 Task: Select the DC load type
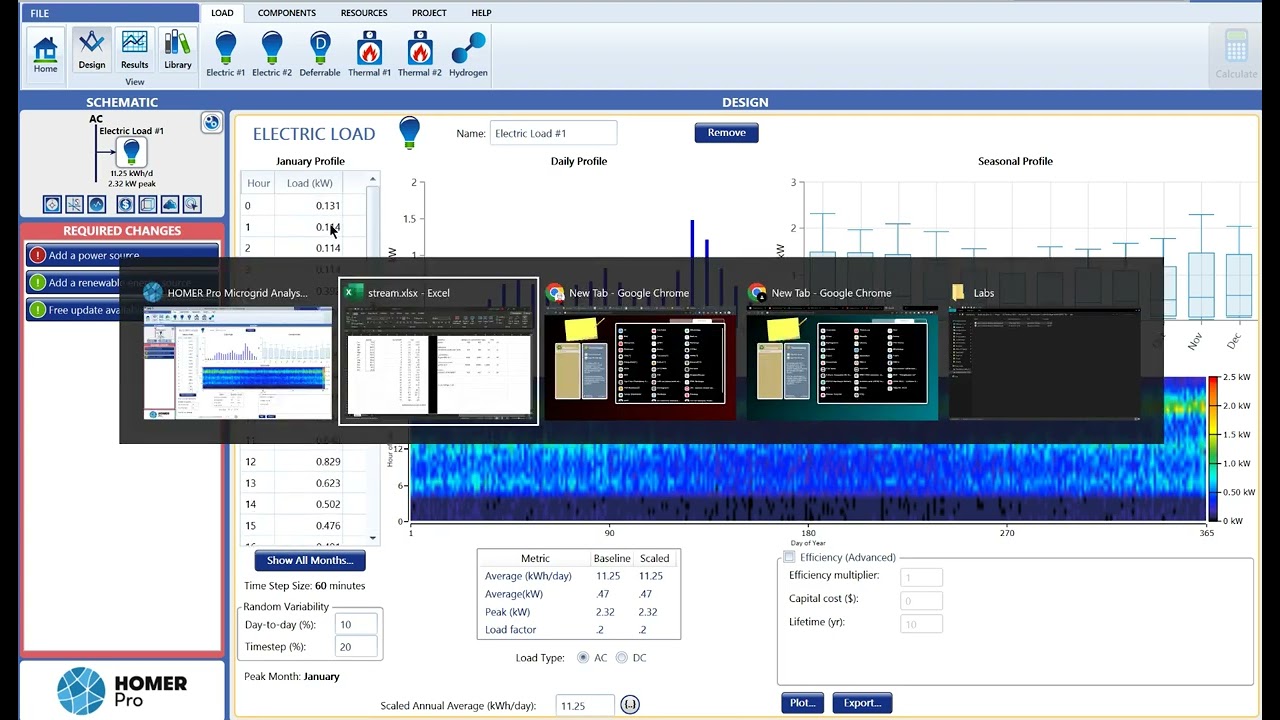coord(622,657)
